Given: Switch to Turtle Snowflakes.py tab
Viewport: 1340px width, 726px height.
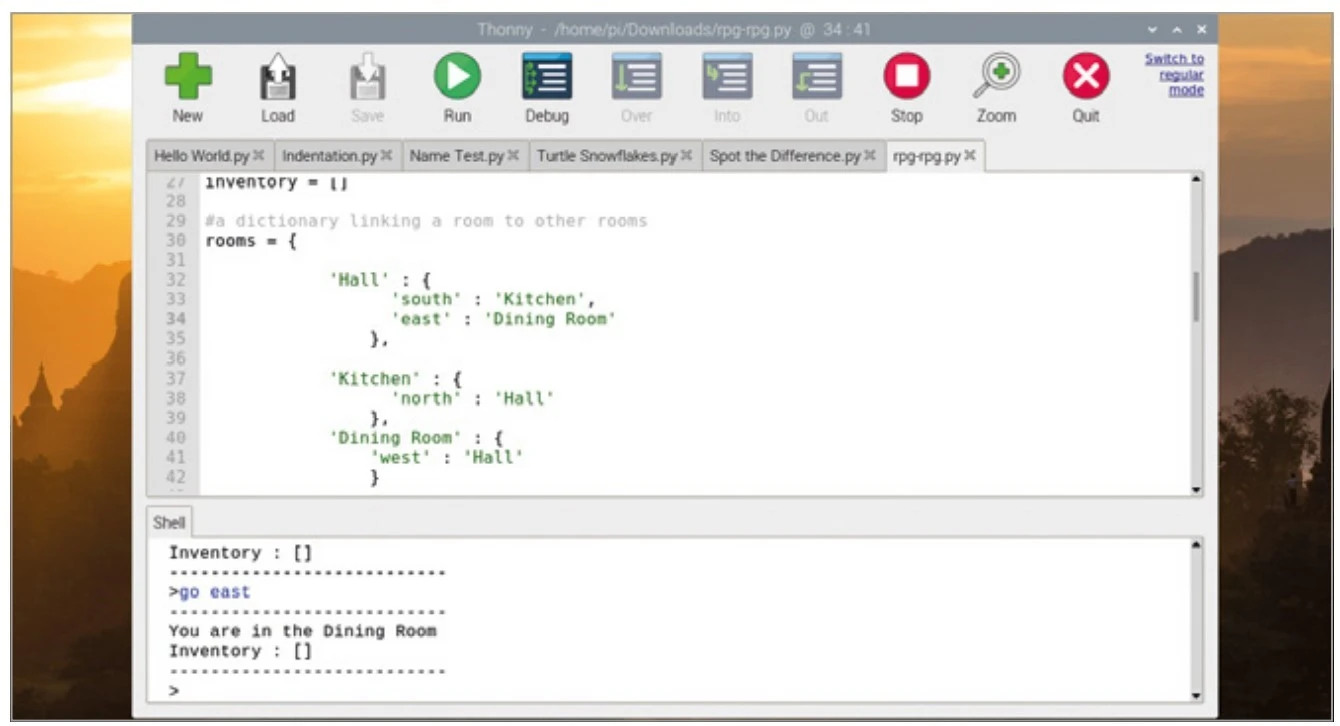Looking at the screenshot, I should click(606, 156).
